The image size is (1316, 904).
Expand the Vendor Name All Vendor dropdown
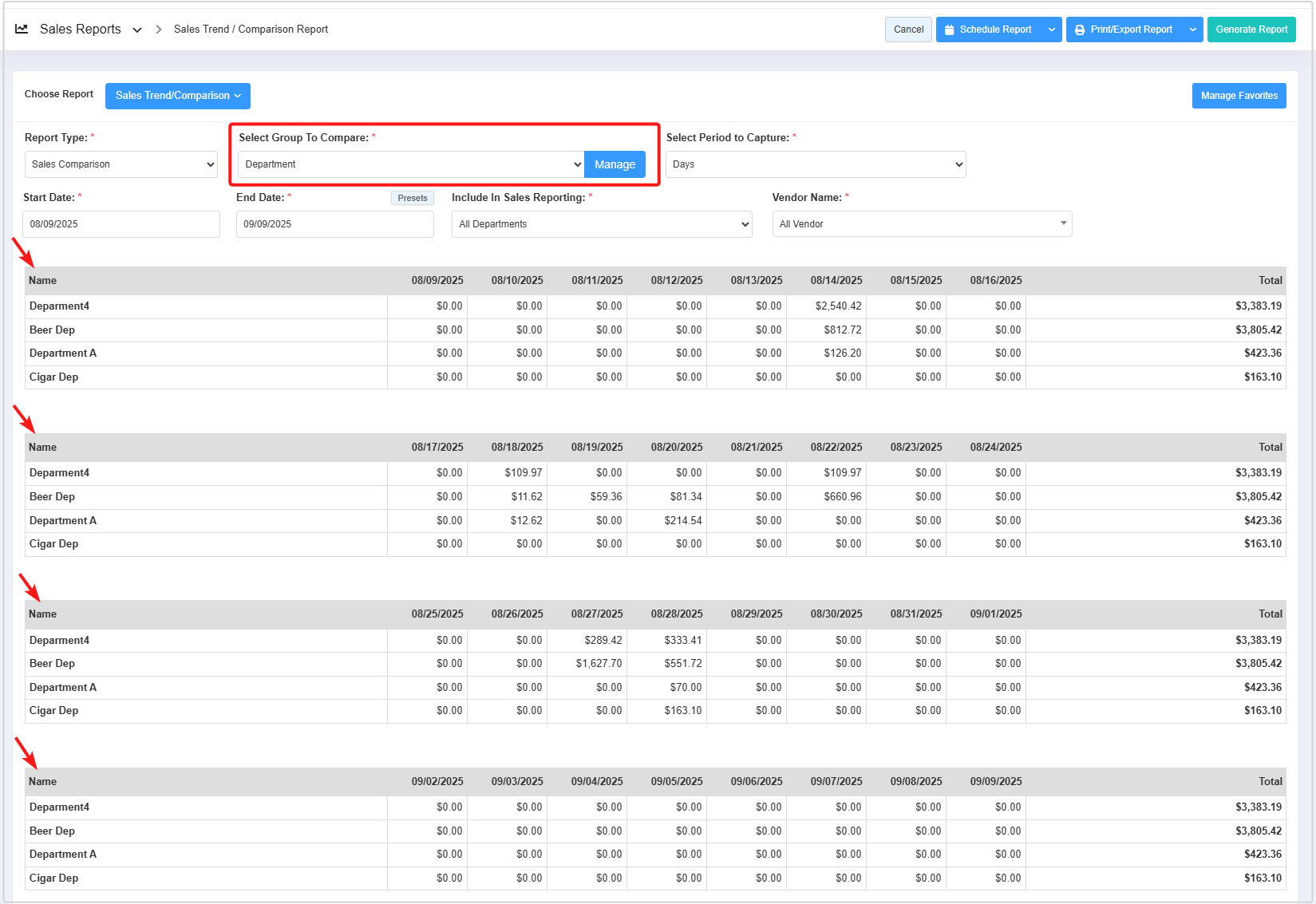(x=922, y=224)
